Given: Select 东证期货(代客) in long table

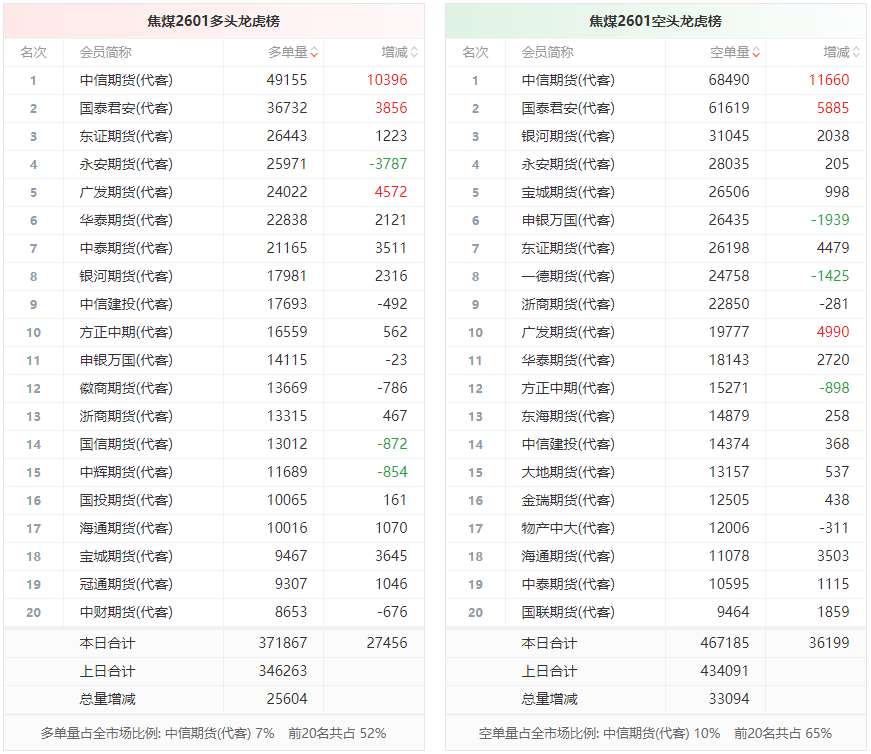Looking at the screenshot, I should [x=126, y=136].
